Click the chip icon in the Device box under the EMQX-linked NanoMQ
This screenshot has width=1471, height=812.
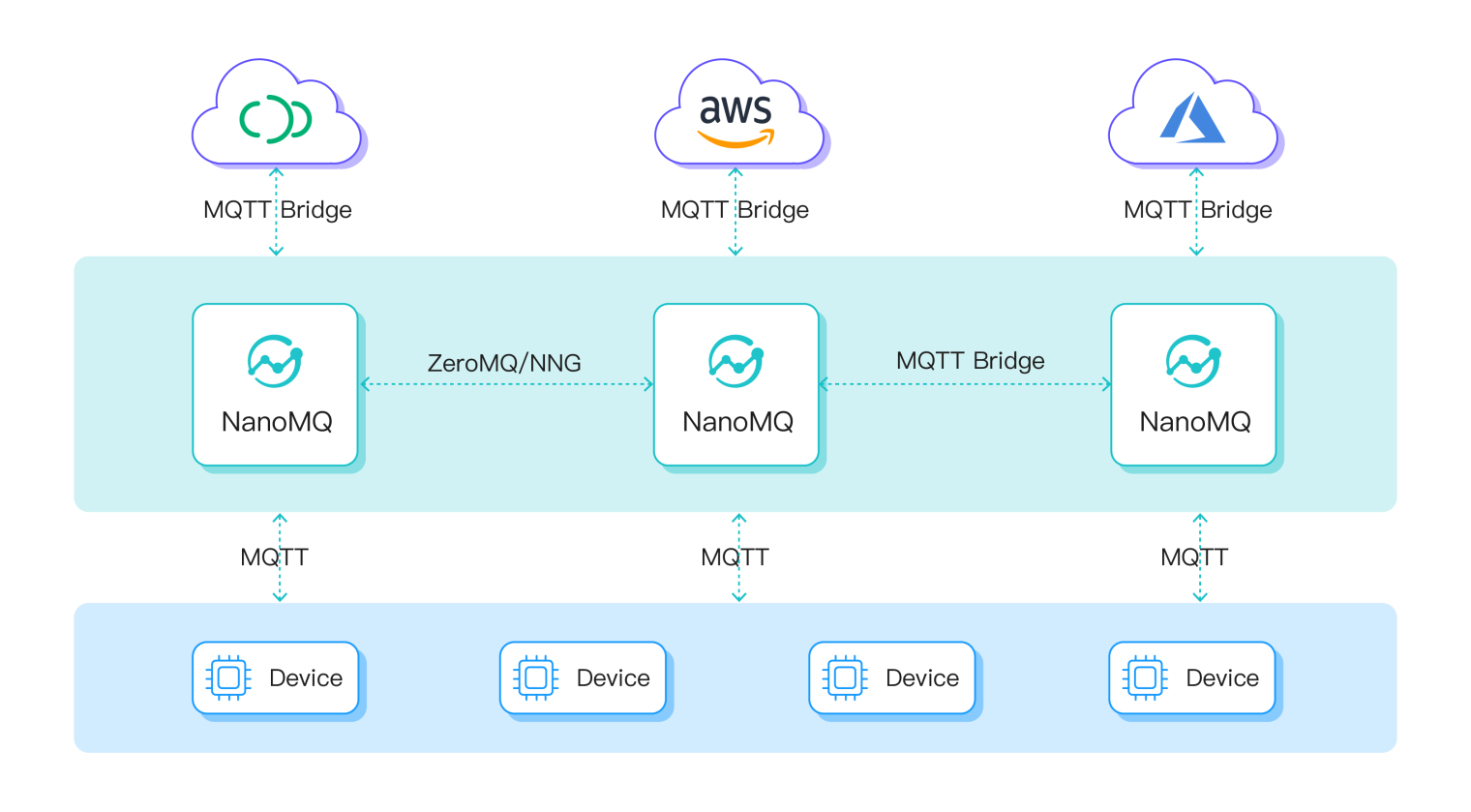point(228,678)
